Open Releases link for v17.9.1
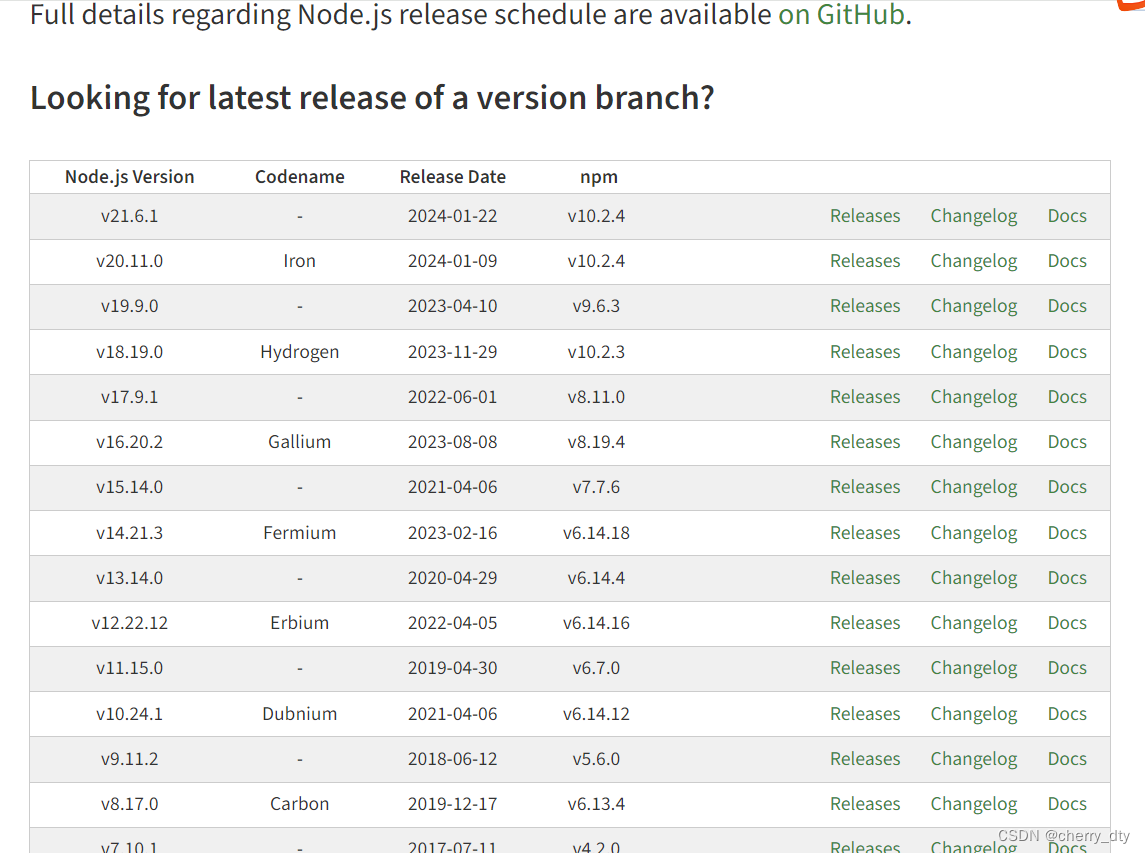Viewport: 1145px width, 853px height. 865,397
